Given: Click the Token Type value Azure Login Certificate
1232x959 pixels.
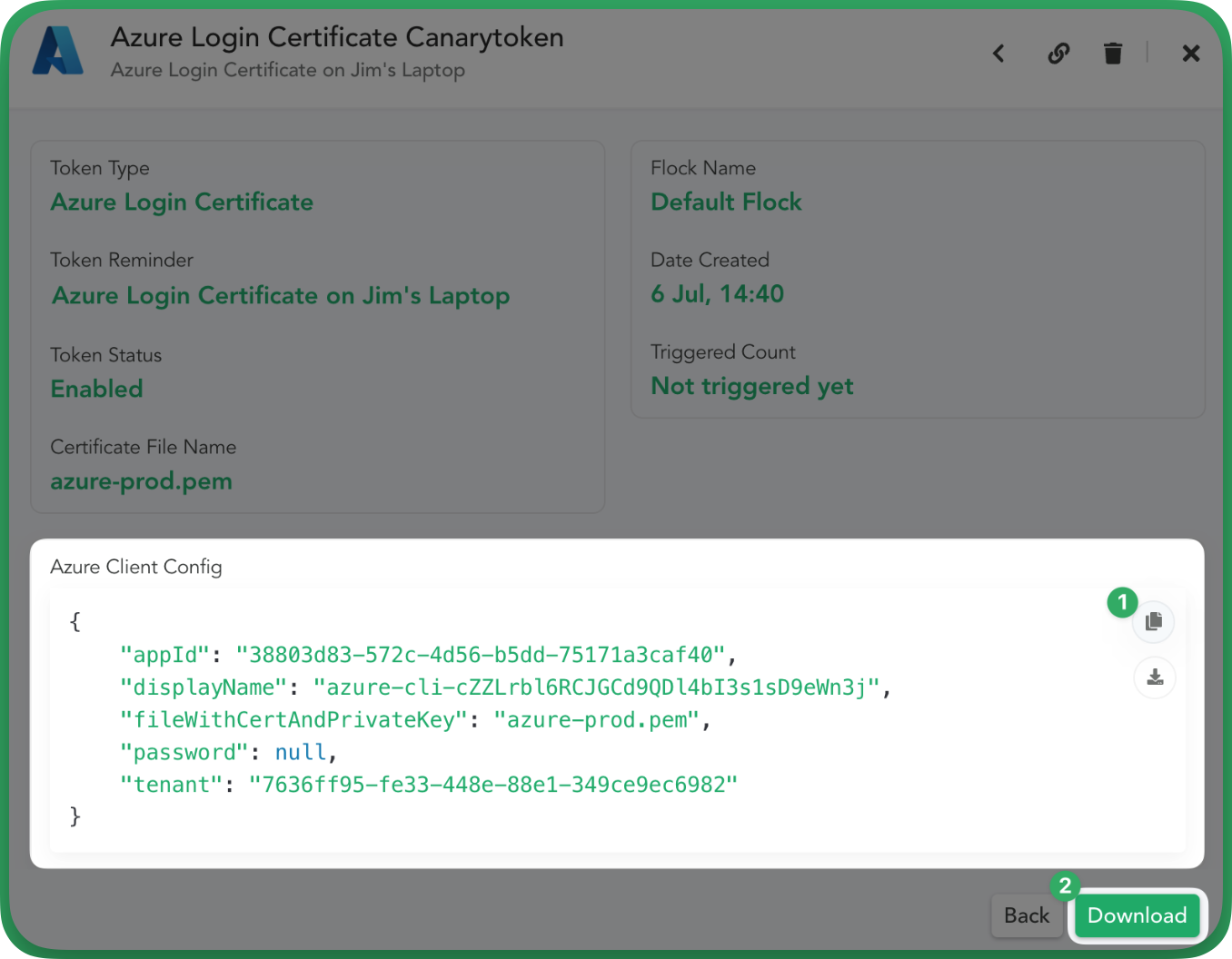Looking at the screenshot, I should [x=182, y=202].
